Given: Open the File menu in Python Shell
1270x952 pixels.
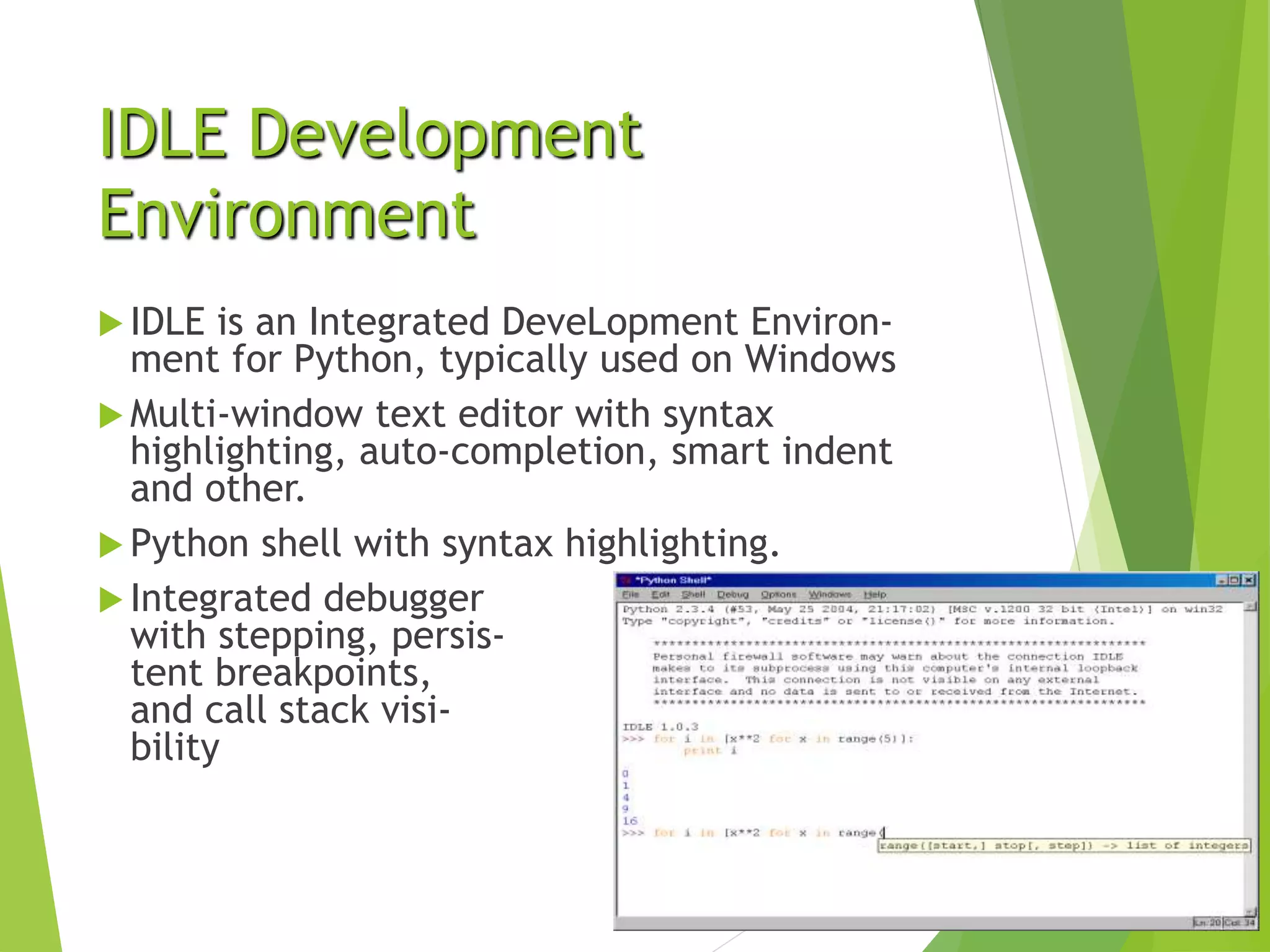Looking at the screenshot, I should [x=630, y=594].
